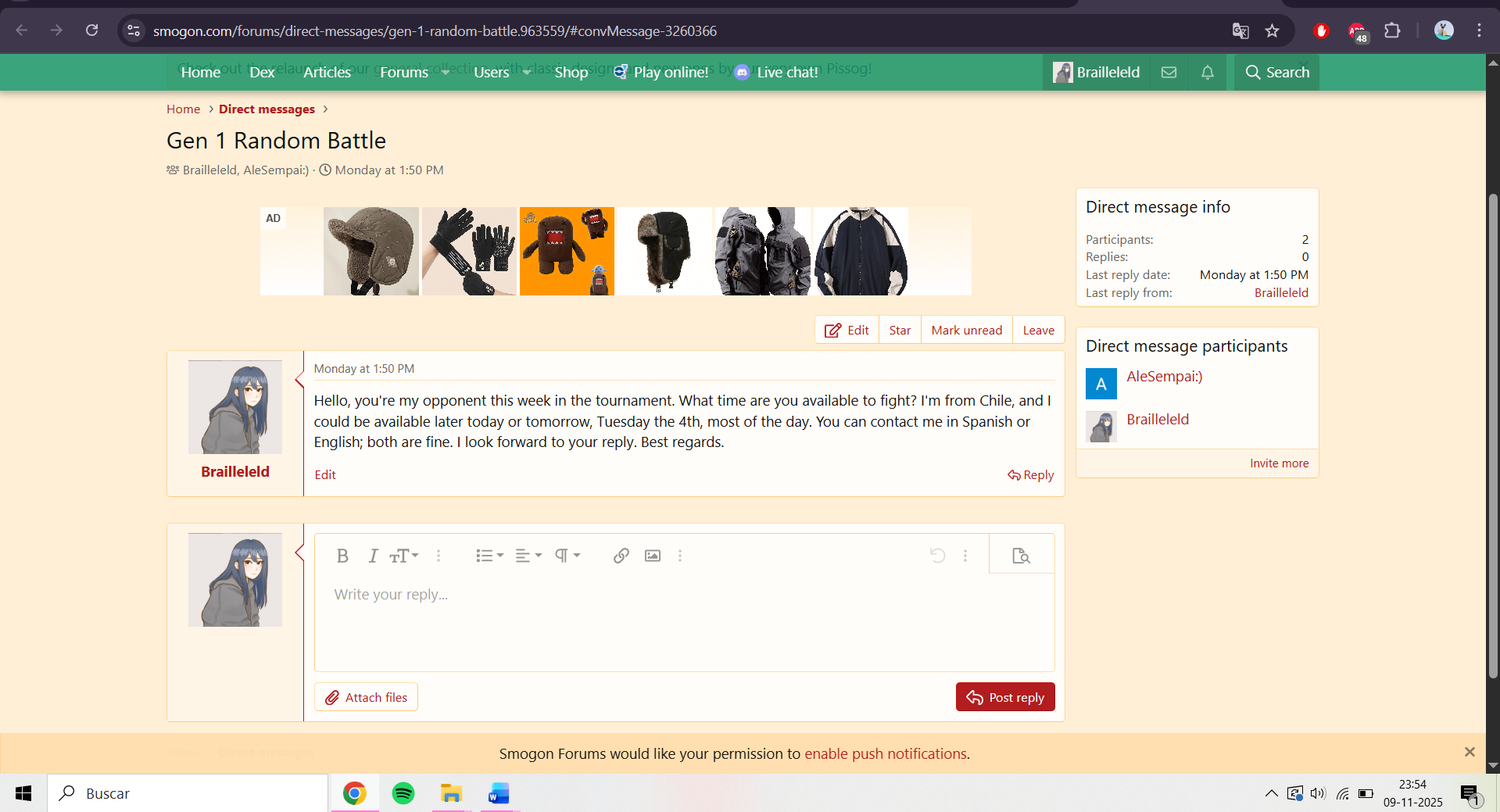The width and height of the screenshot is (1500, 812).
Task: Open Brailleleld in the participants list
Action: click(1158, 420)
